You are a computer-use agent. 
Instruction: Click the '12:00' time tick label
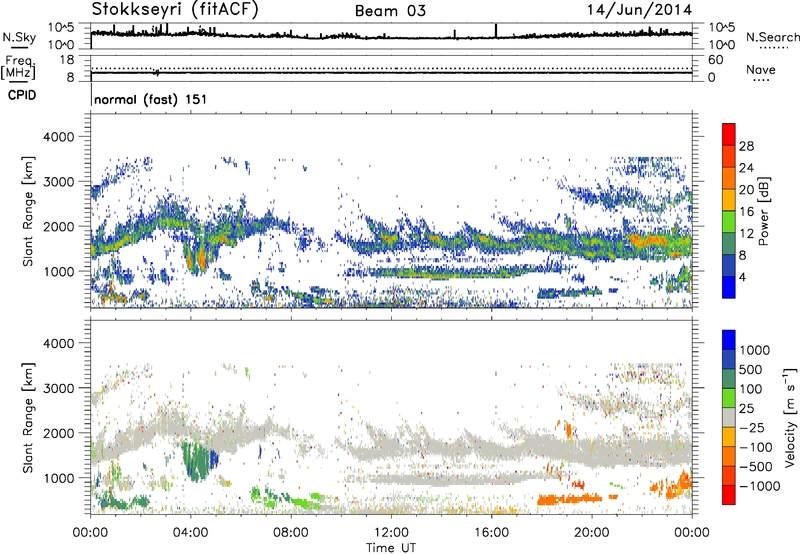pyautogui.click(x=391, y=533)
